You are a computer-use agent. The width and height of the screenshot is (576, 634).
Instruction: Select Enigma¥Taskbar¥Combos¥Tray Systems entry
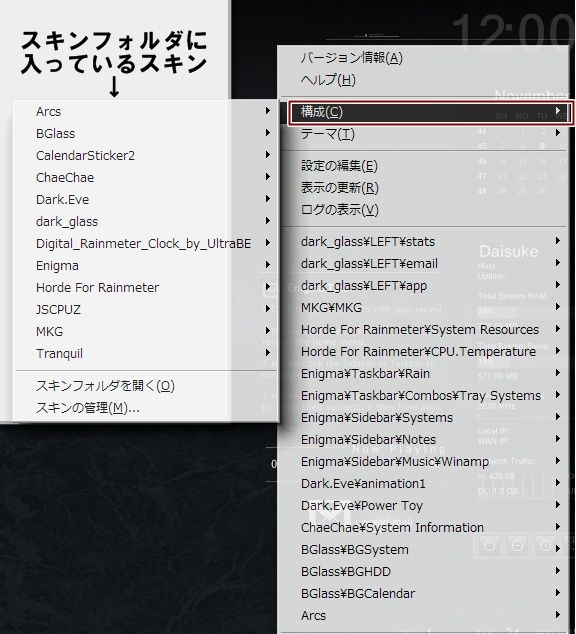pos(424,395)
